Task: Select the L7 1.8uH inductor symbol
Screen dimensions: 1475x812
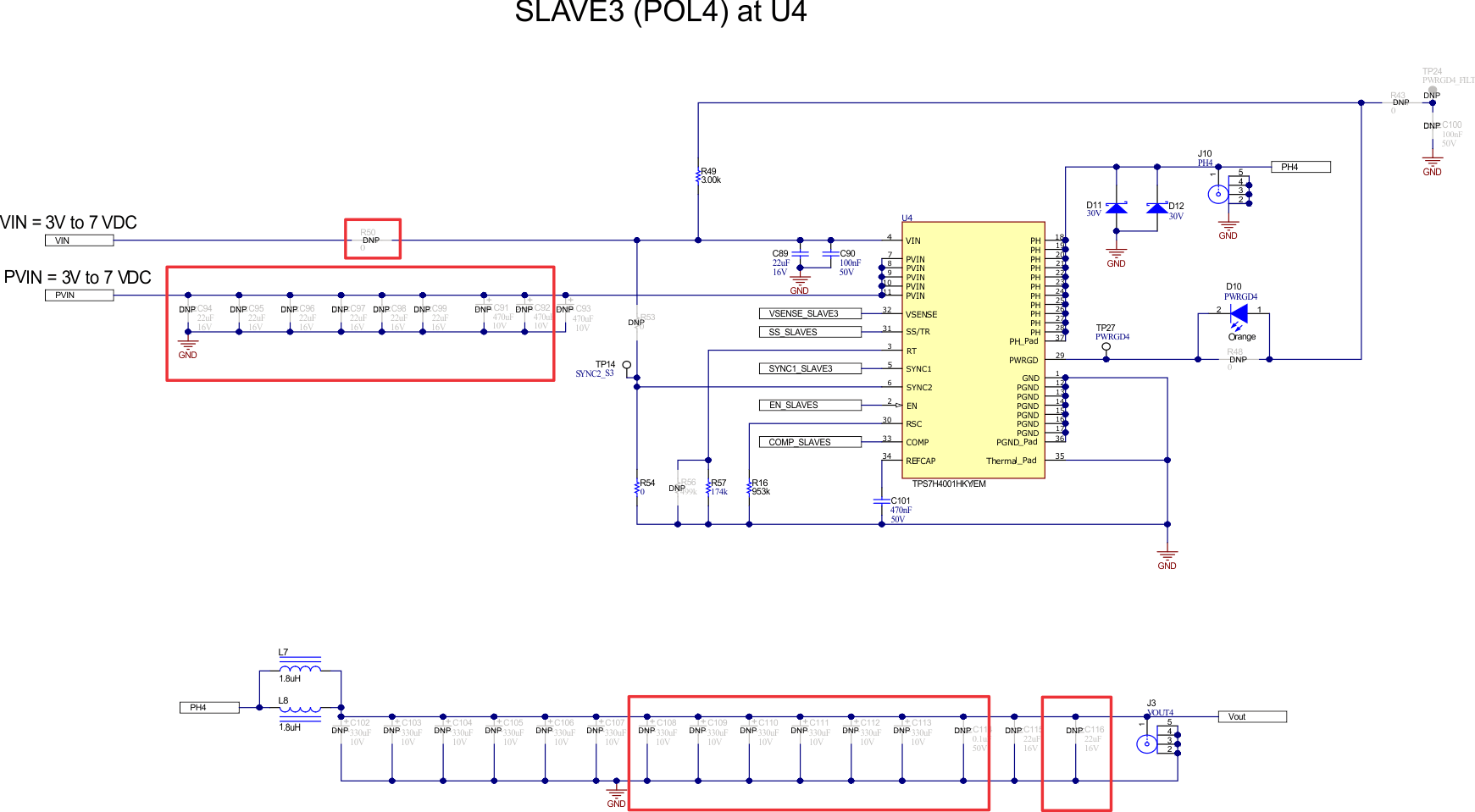Action: (300, 665)
